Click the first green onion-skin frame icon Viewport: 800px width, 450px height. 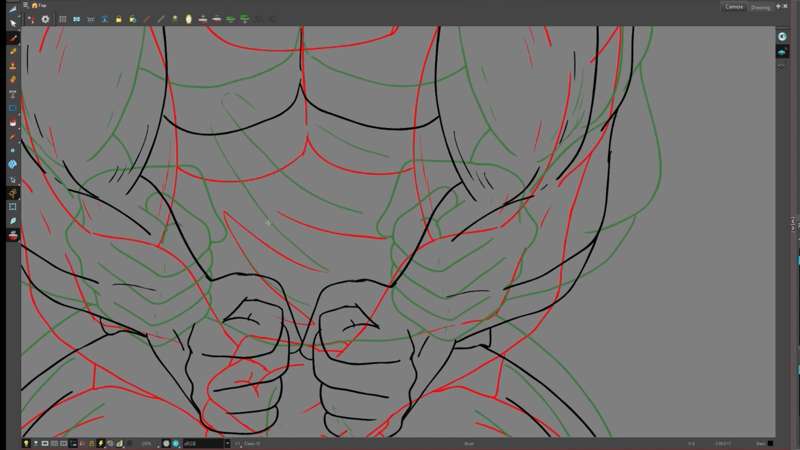click(231, 19)
